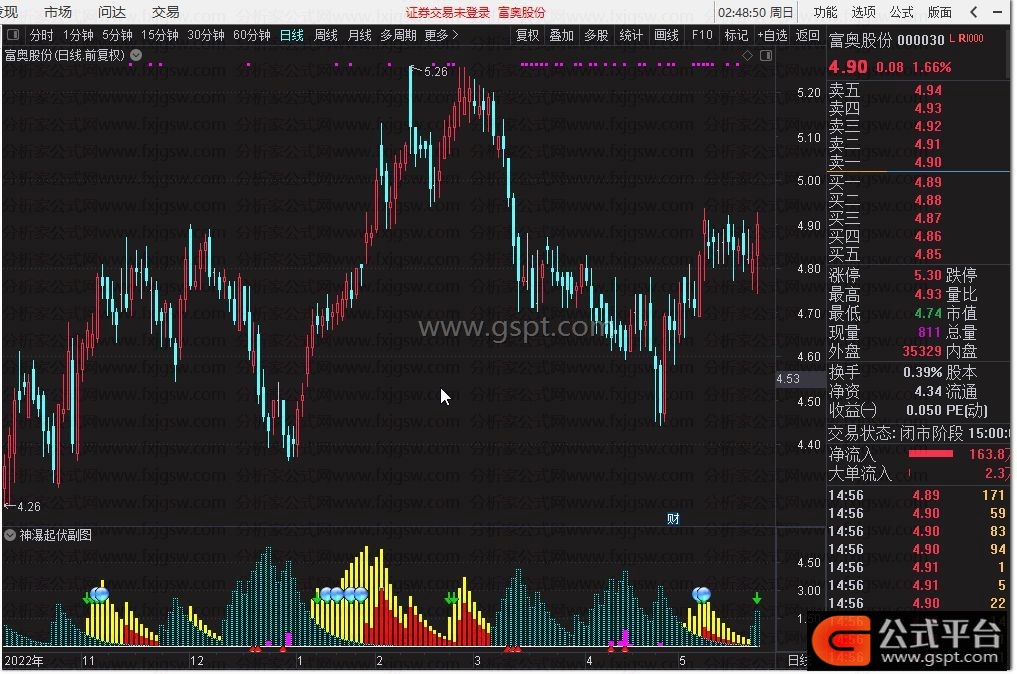
Task: Select the 买一 4.89 bid row
Action: (x=917, y=182)
